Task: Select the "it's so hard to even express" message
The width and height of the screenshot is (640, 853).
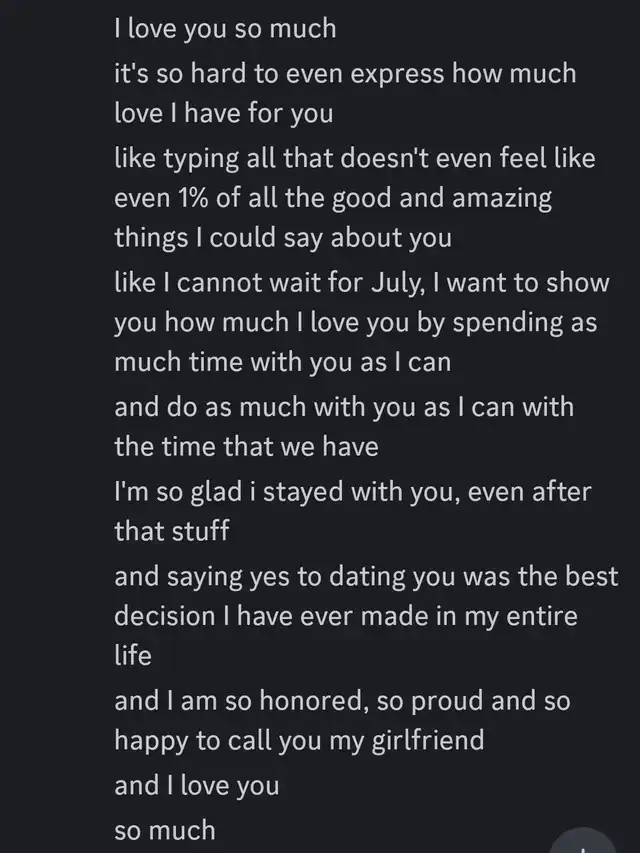Action: pyautogui.click(x=345, y=73)
